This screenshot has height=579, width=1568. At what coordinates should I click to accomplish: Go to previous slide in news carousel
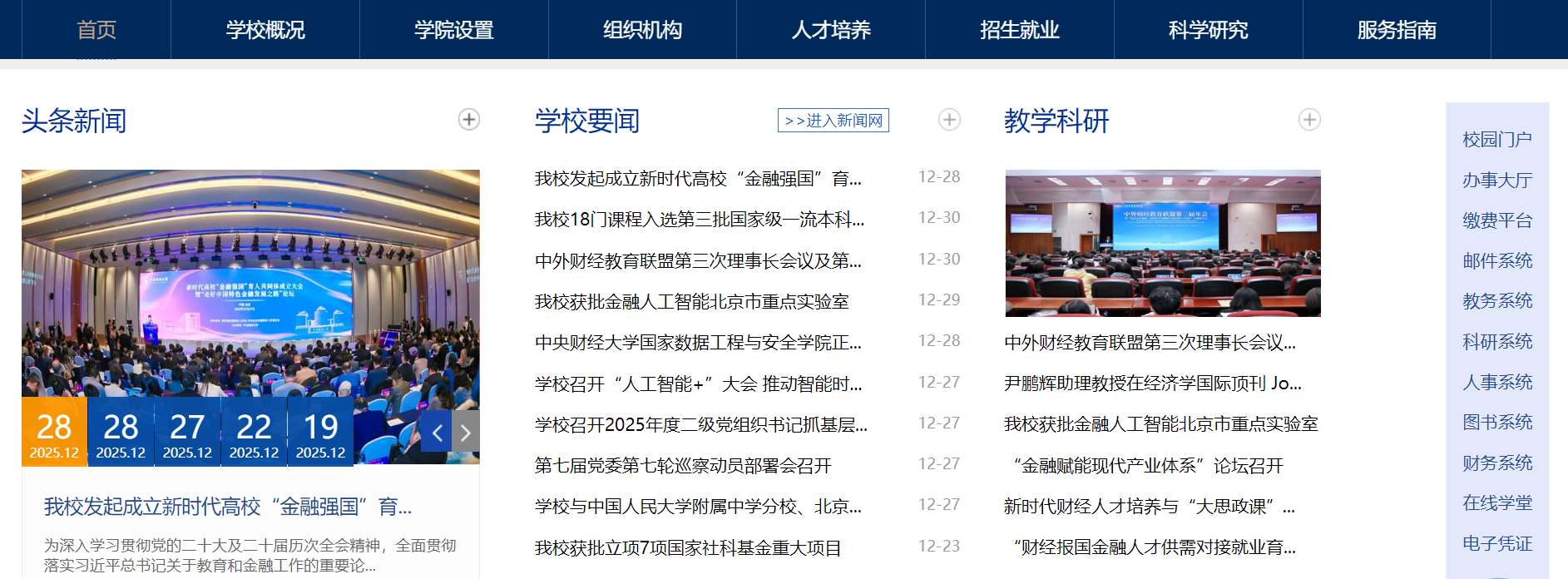[437, 432]
